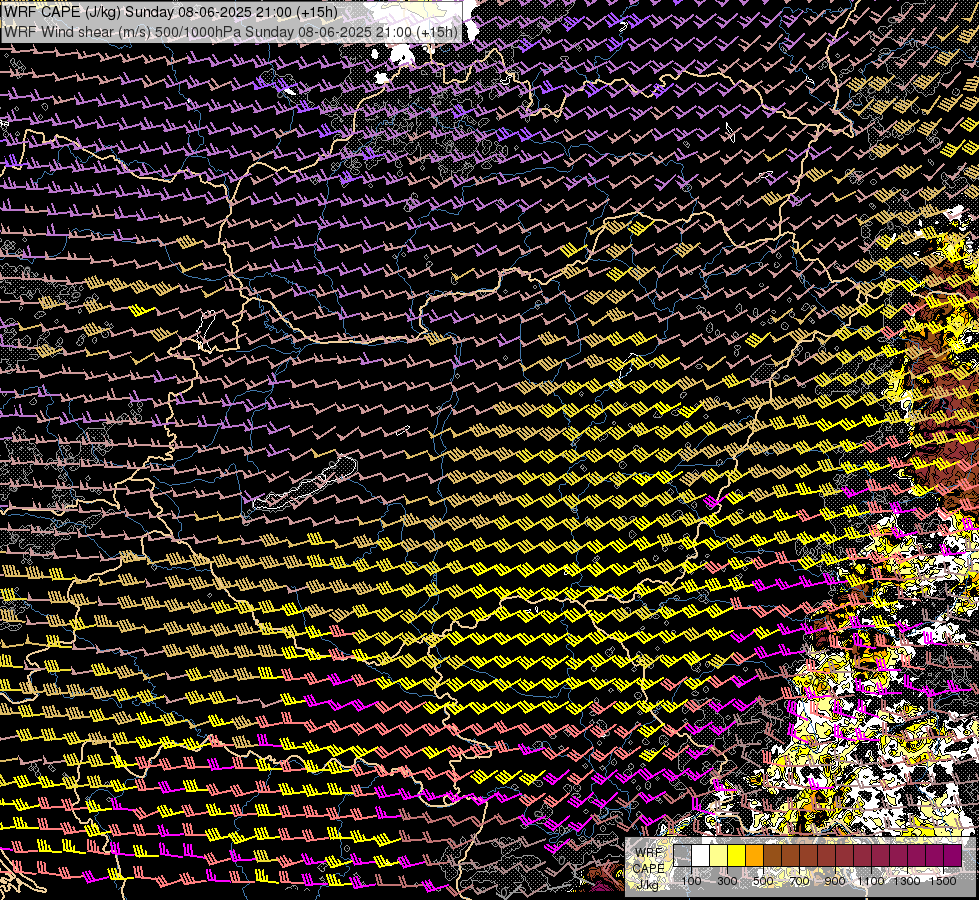The height and width of the screenshot is (900, 979).
Task: Select the pale yellow CAPE legend swatch
Action: pos(719,855)
